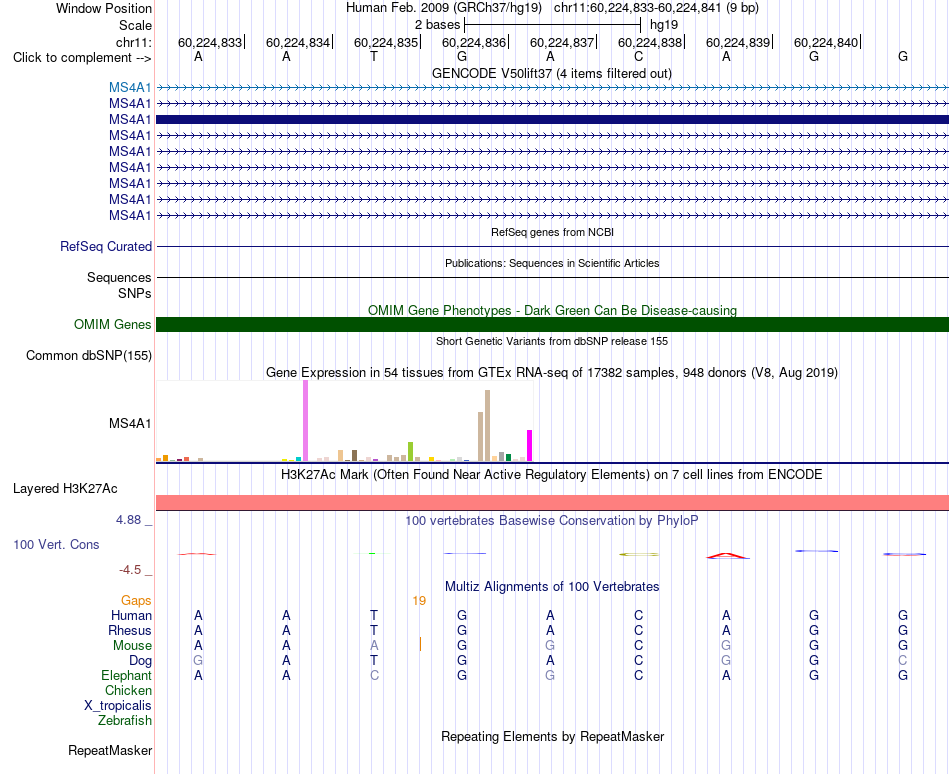950x774 pixels.
Task: Click the X_tropicalis species label
Action: pyautogui.click(x=118, y=706)
